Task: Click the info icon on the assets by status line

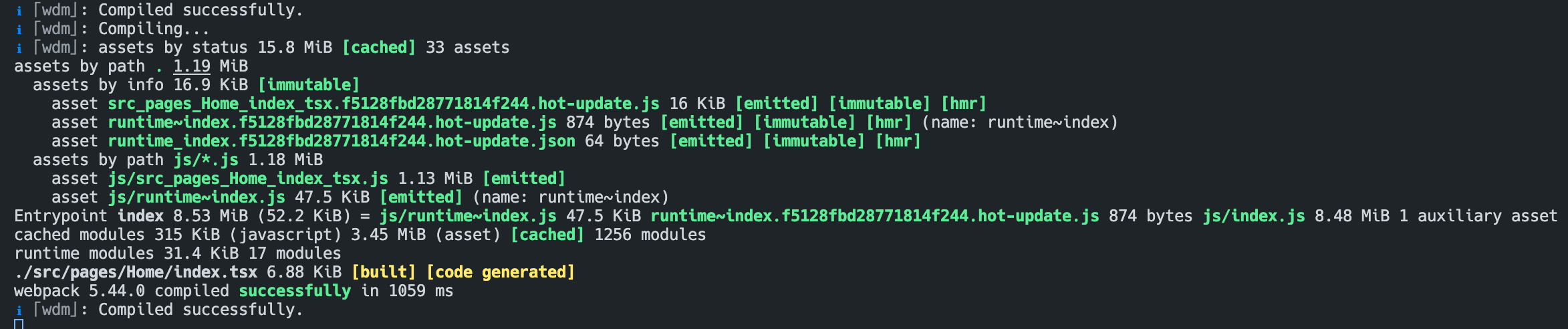Action: (19, 48)
